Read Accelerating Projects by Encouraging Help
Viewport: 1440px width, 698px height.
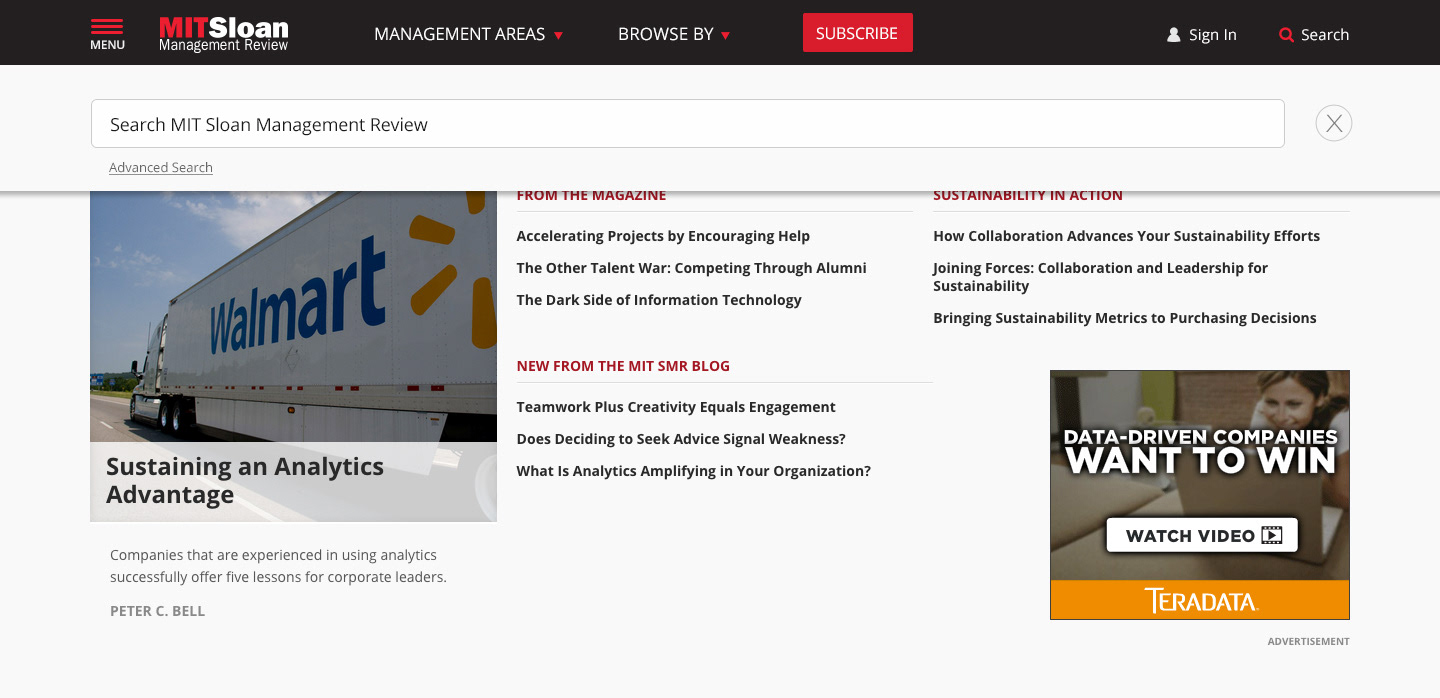tap(663, 236)
